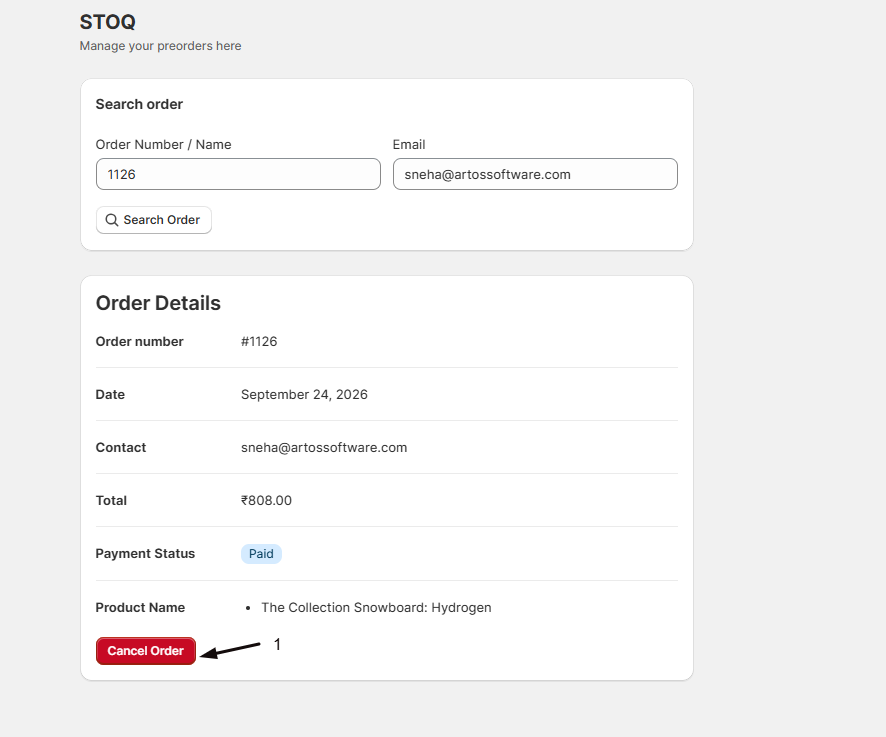
Task: Click the 'Product Name' row label
Action: pyautogui.click(x=140, y=608)
